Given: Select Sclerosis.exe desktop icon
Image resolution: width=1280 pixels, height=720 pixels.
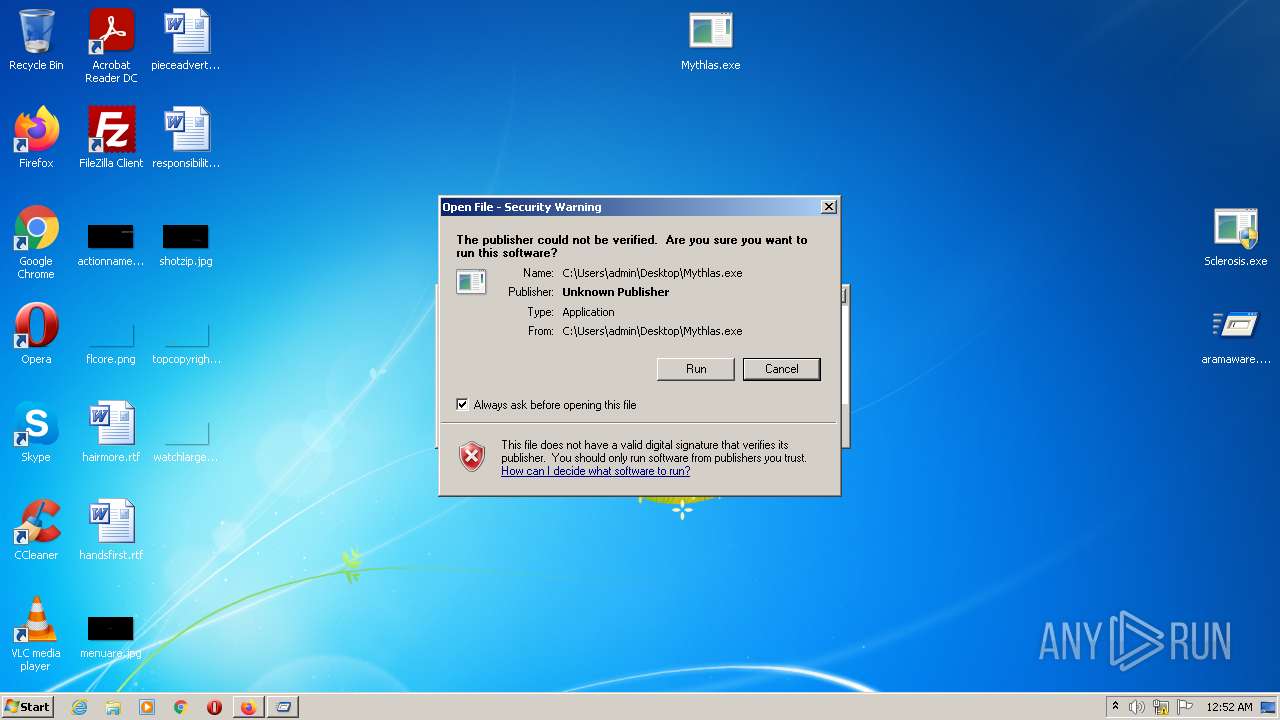Looking at the screenshot, I should [x=1236, y=237].
